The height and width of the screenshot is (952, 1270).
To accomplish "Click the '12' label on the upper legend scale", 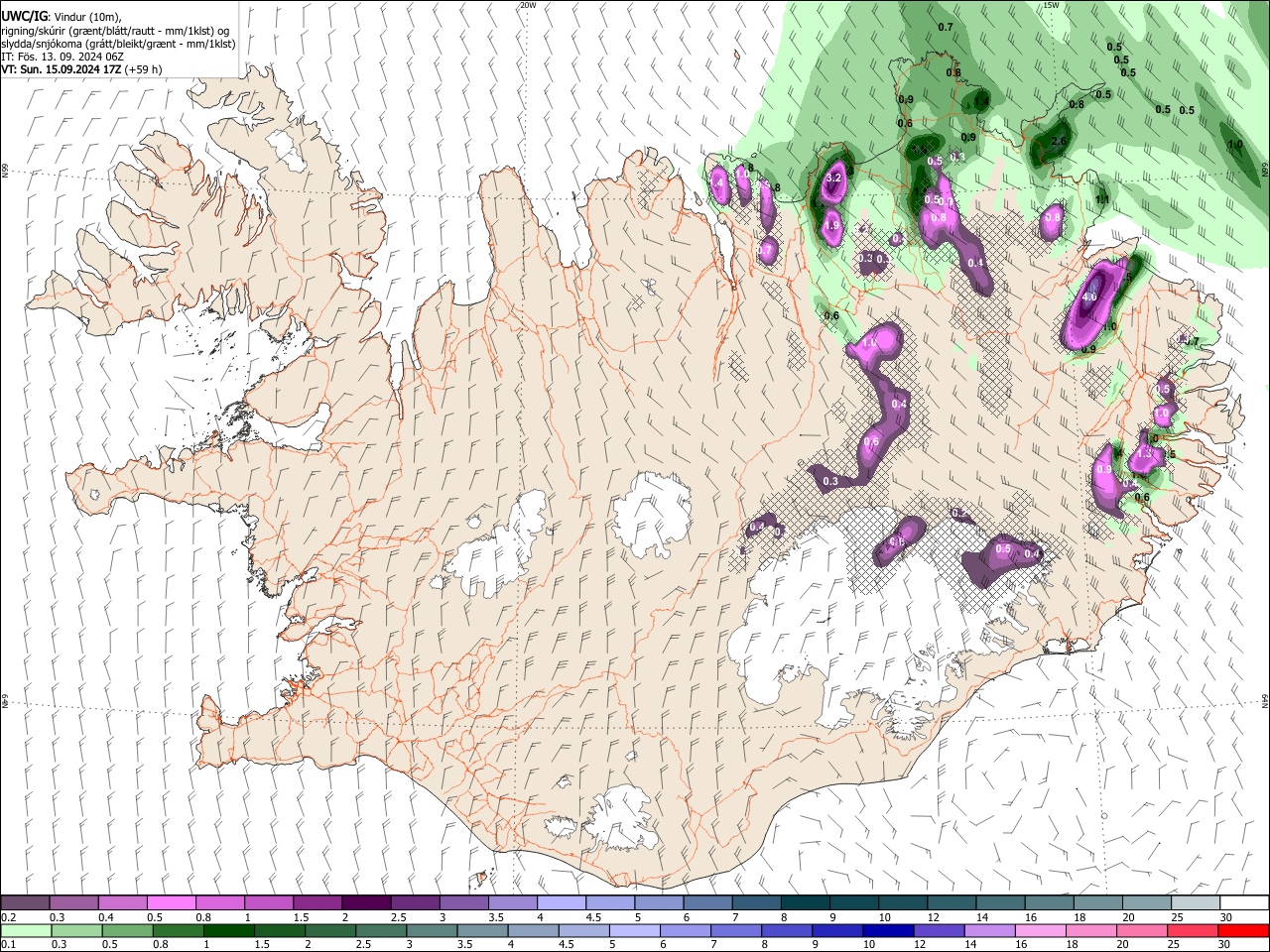I will click(x=934, y=917).
